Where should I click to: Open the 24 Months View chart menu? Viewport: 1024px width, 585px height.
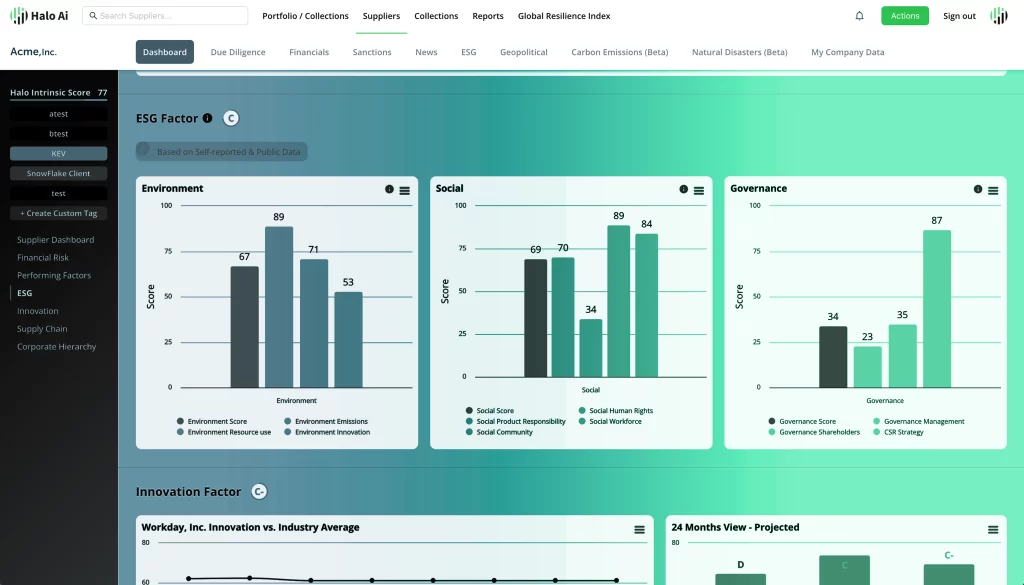tap(993, 530)
